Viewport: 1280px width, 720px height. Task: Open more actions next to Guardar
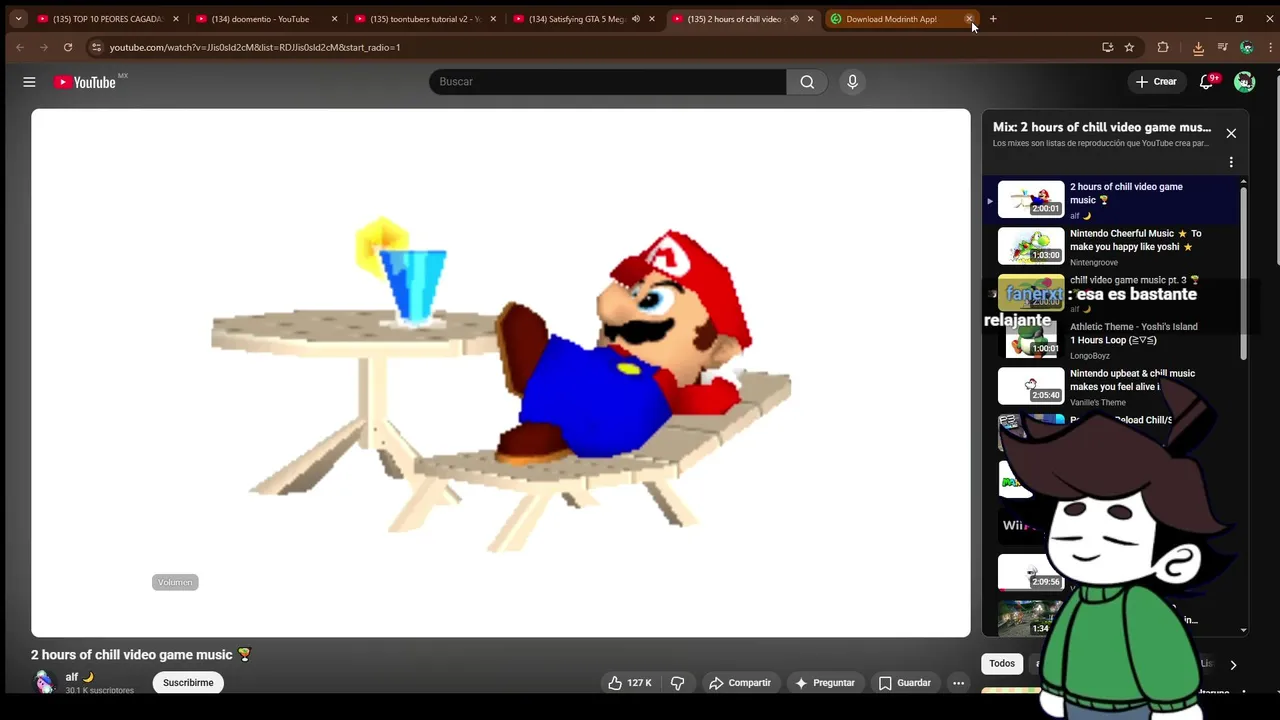[x=958, y=683]
